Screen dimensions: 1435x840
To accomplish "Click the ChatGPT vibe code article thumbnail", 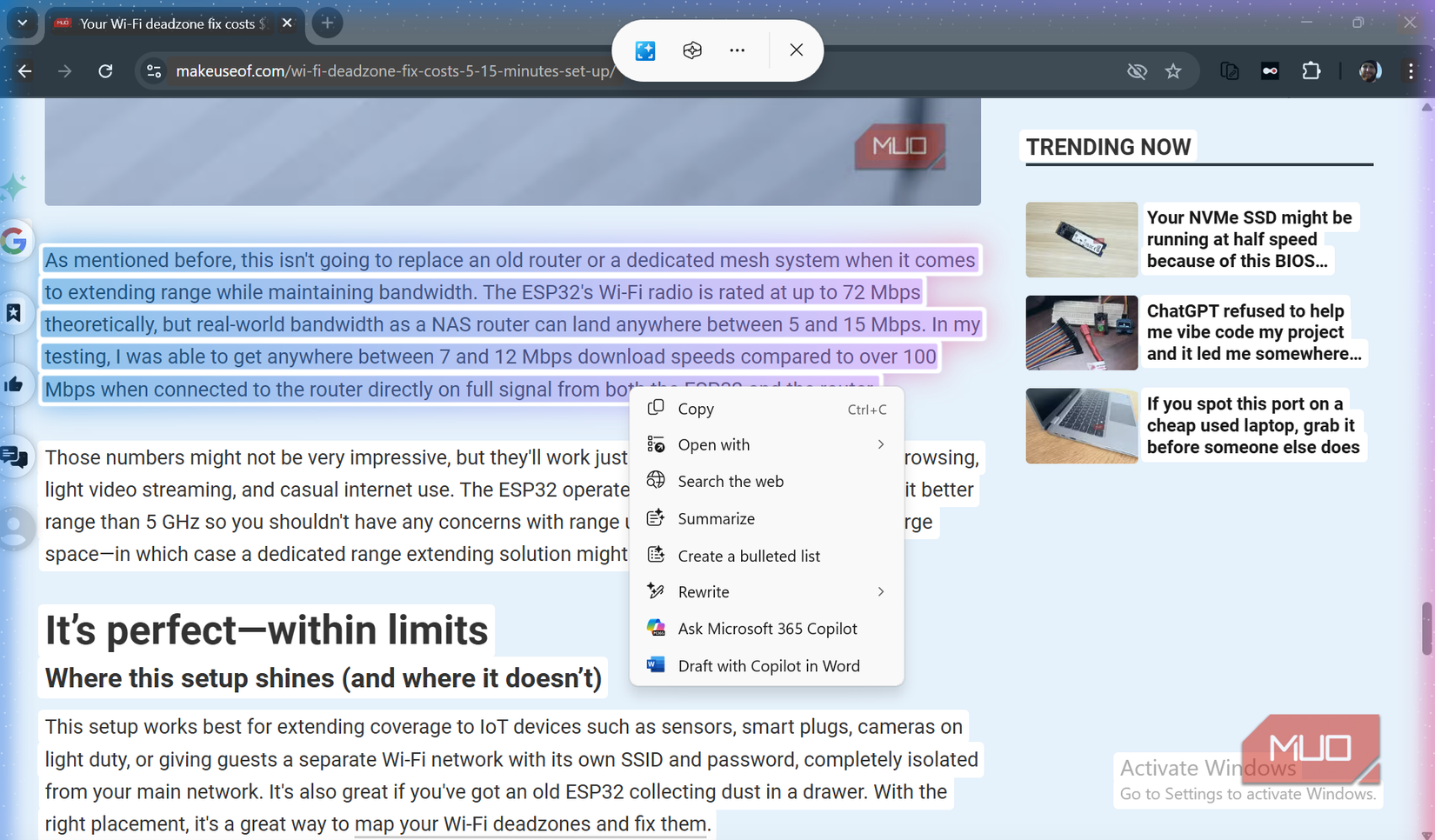I will pyautogui.click(x=1082, y=333).
